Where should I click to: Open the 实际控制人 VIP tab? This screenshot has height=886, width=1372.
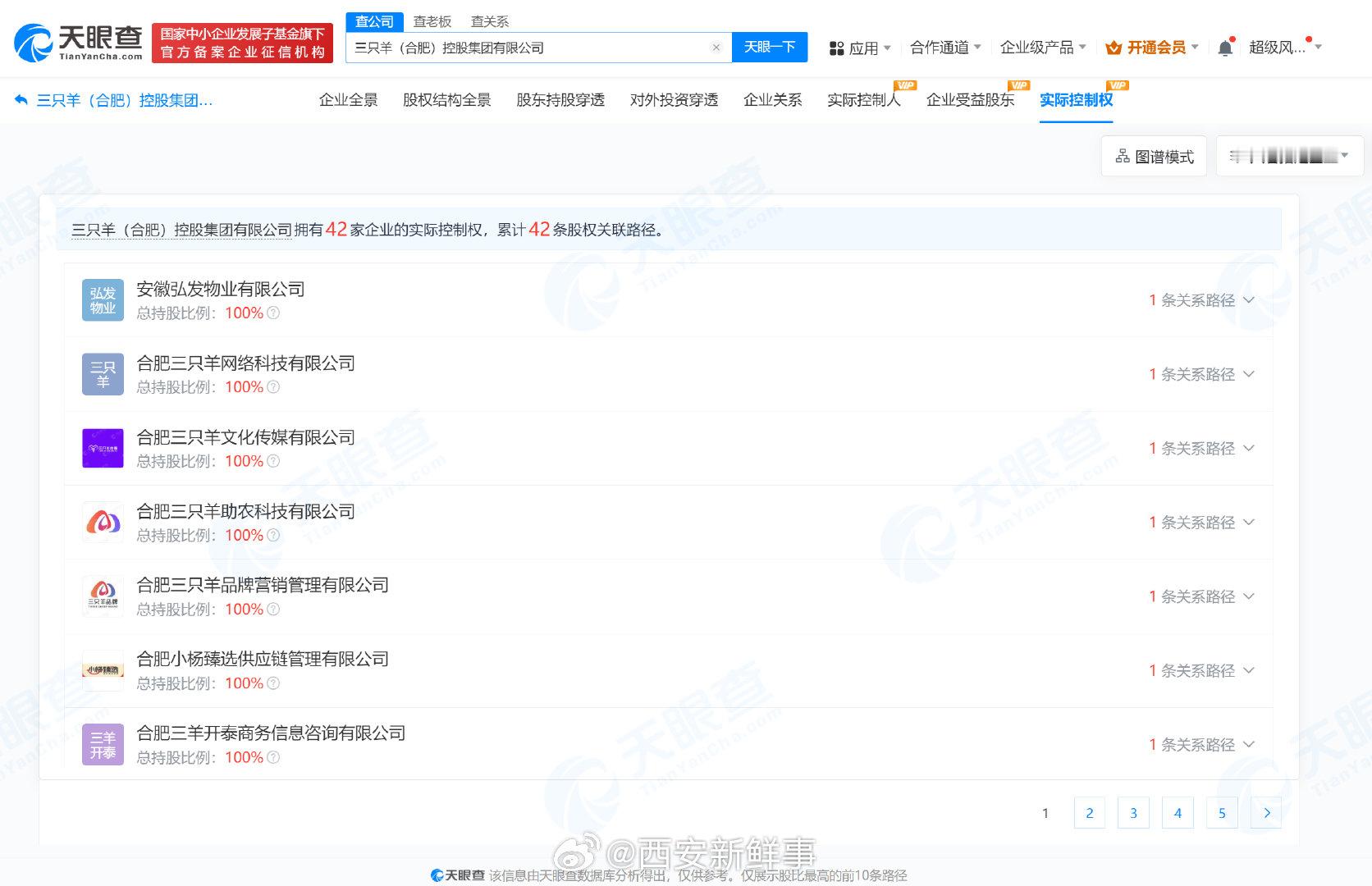pos(864,100)
